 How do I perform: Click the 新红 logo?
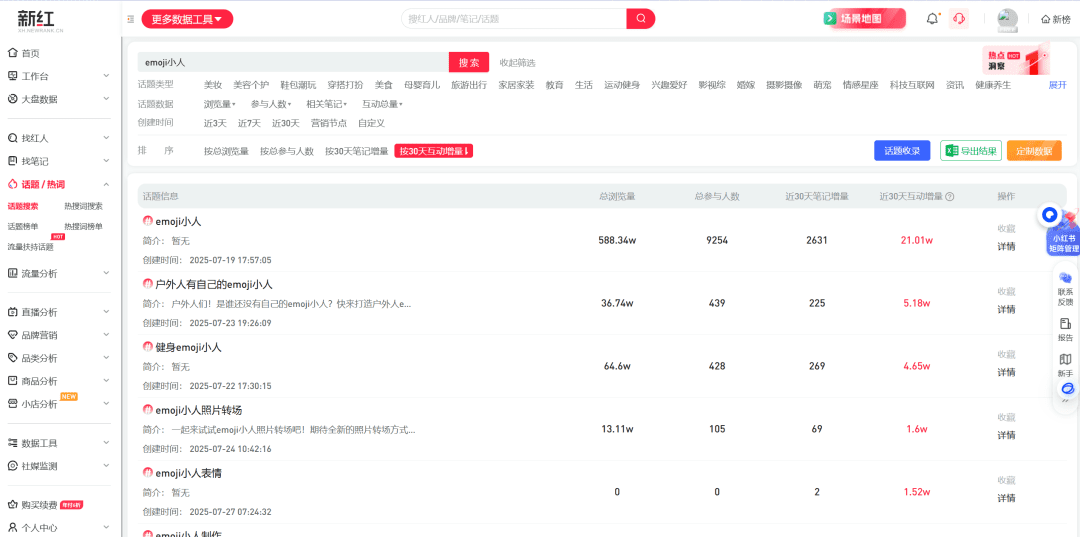(40, 21)
